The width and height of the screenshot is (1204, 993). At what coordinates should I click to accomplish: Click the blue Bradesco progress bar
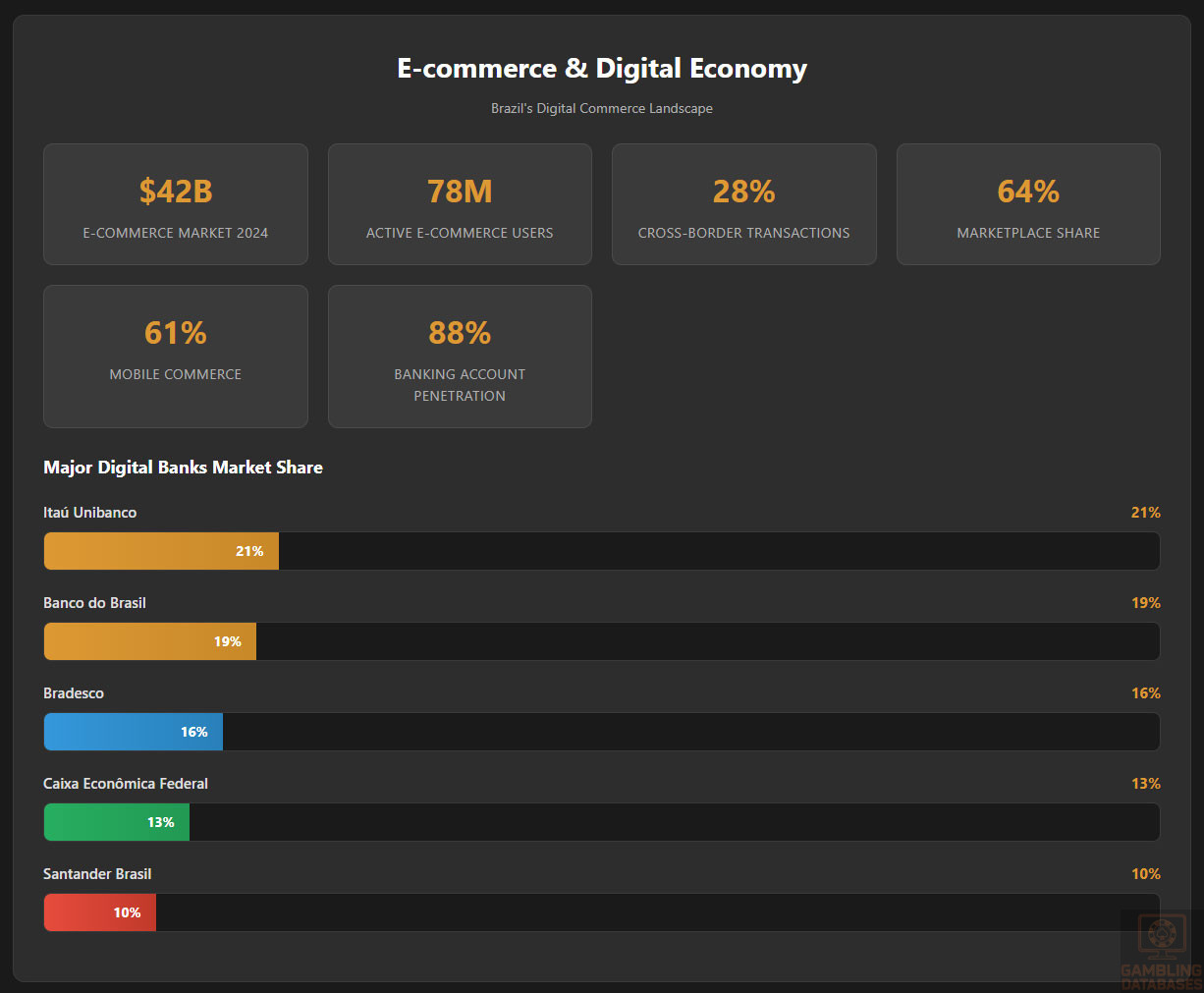click(x=134, y=732)
